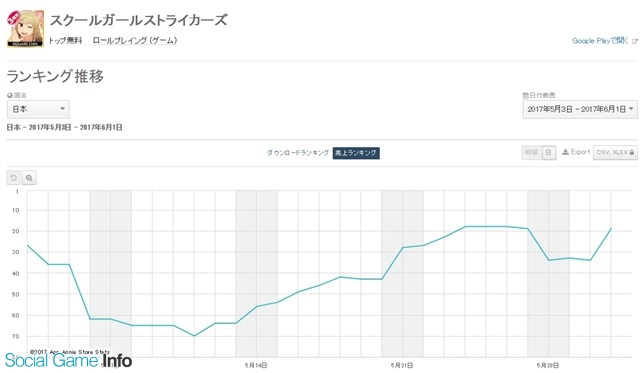The width and height of the screenshot is (640, 373).
Task: Click the ロールプレイング (ゲーム) category link
Action: tap(135, 40)
